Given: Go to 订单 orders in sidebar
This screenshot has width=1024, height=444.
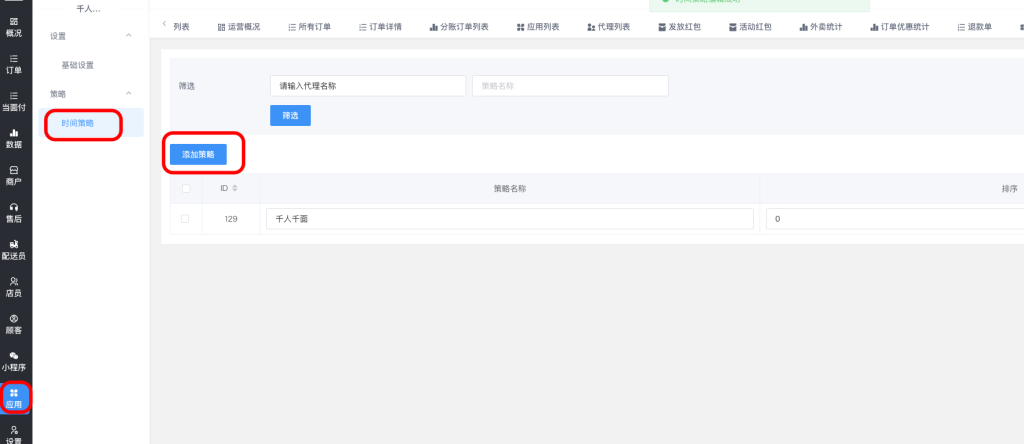Looking at the screenshot, I should 14,64.
